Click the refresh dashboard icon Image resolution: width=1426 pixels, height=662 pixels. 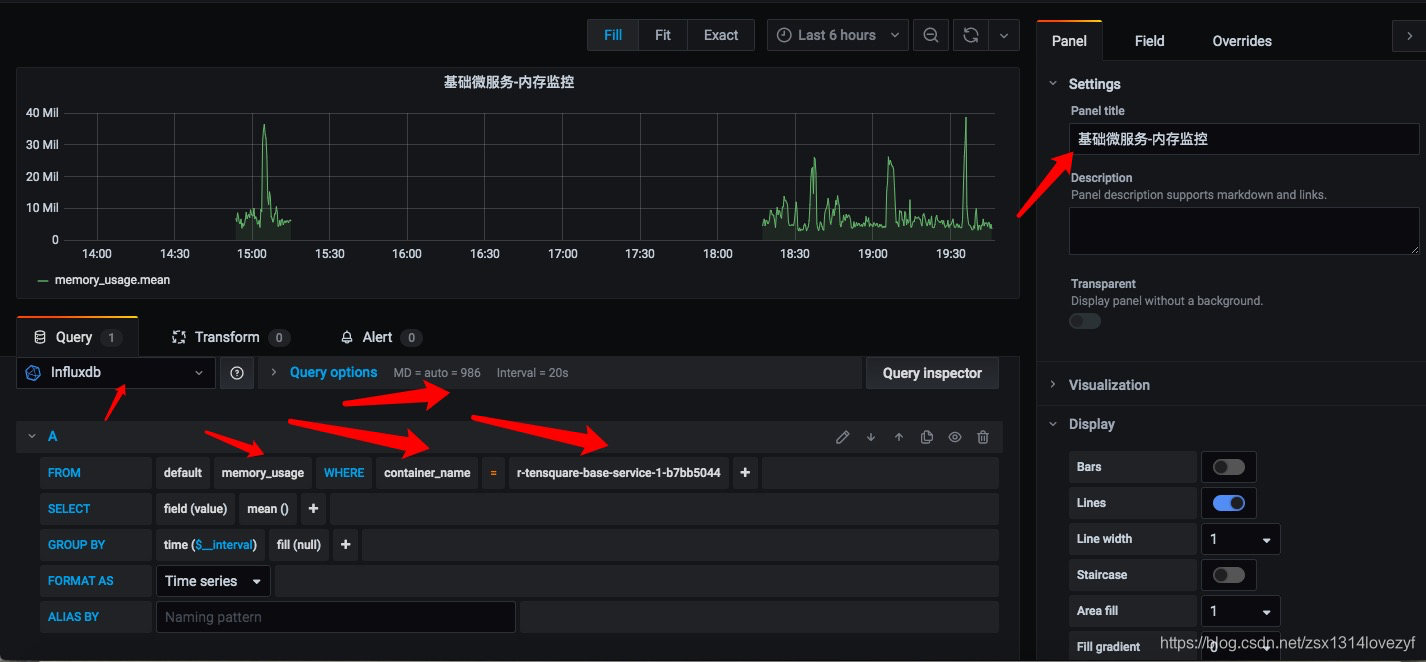[970, 35]
